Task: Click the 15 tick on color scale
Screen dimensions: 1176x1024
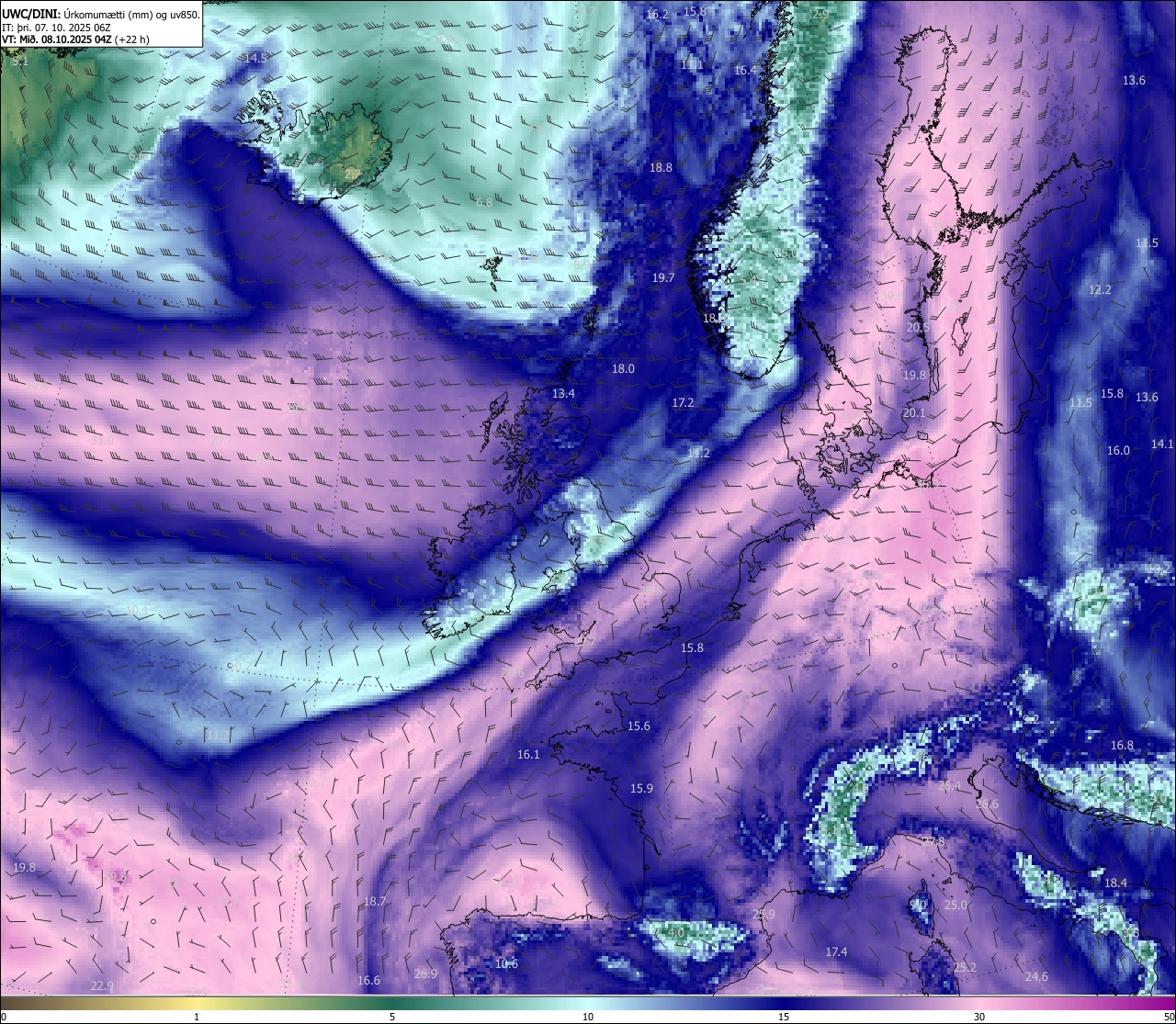Action: point(784,1016)
